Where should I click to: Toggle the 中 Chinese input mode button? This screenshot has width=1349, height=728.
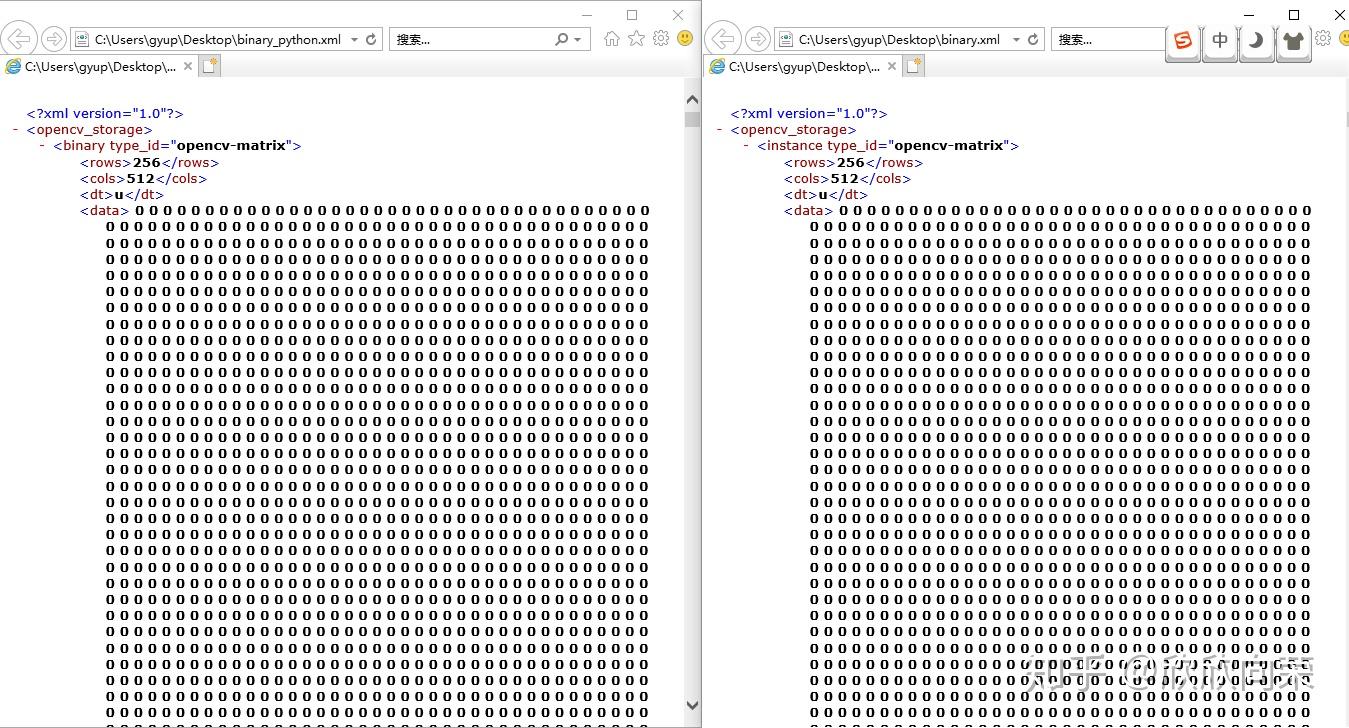click(x=1220, y=41)
